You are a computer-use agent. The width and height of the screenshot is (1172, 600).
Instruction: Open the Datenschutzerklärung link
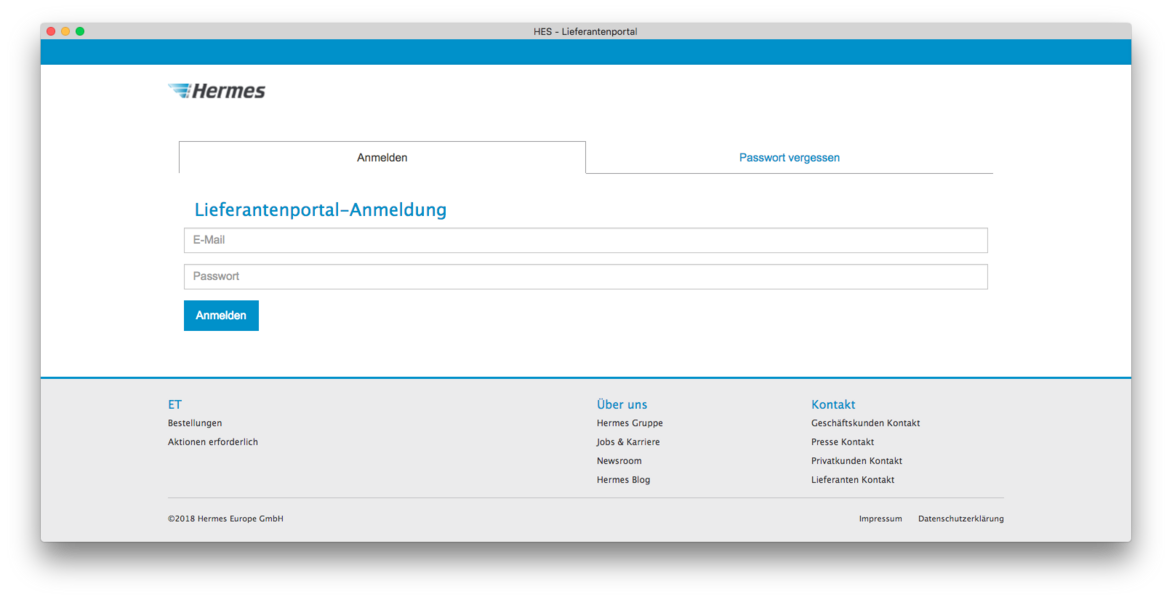click(x=961, y=519)
